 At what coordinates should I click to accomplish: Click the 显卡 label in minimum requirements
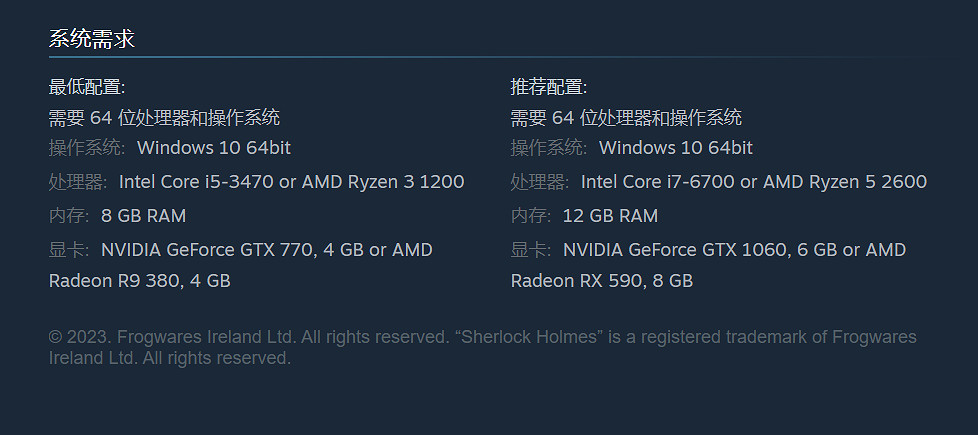(x=68, y=250)
